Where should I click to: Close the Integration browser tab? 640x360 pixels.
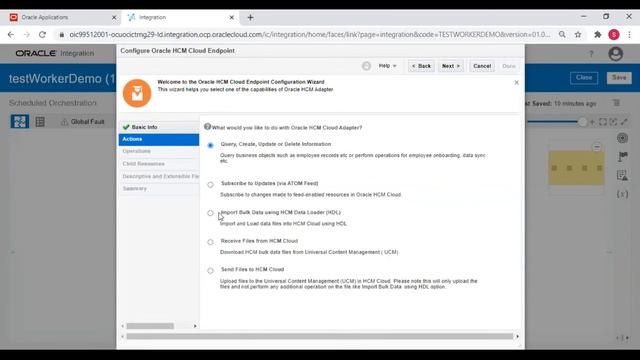231,18
